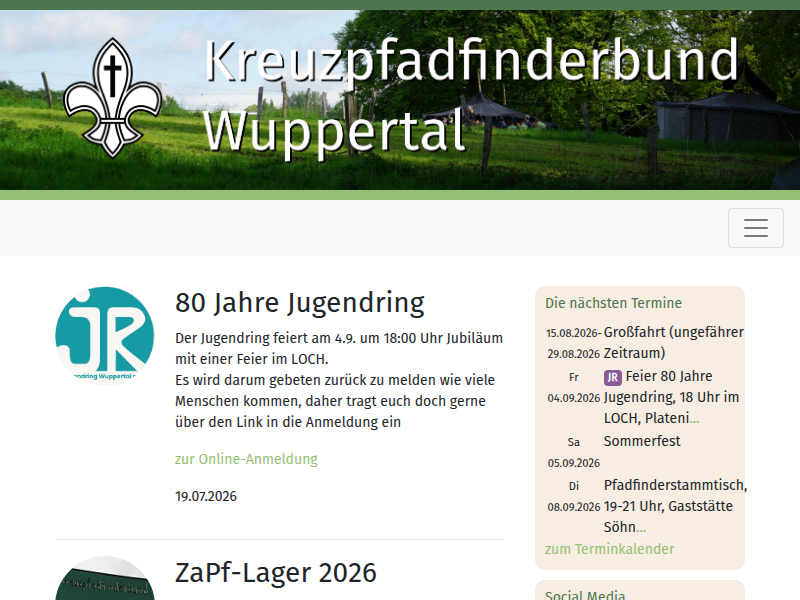Open the Jugendring JR round thumbnail
Viewport: 800px width, 600px height.
[105, 336]
